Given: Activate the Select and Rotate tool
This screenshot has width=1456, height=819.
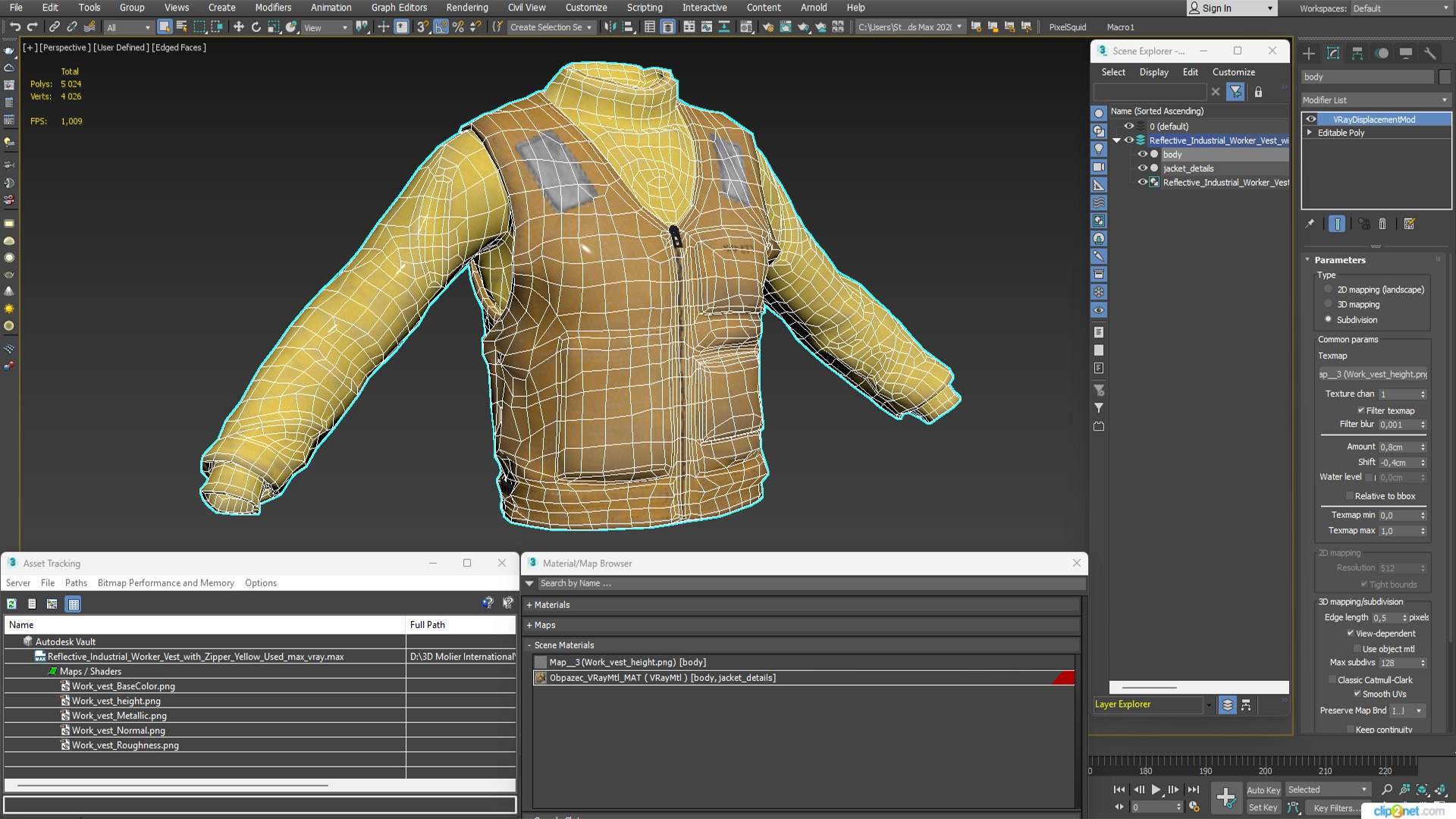Looking at the screenshot, I should click(256, 27).
